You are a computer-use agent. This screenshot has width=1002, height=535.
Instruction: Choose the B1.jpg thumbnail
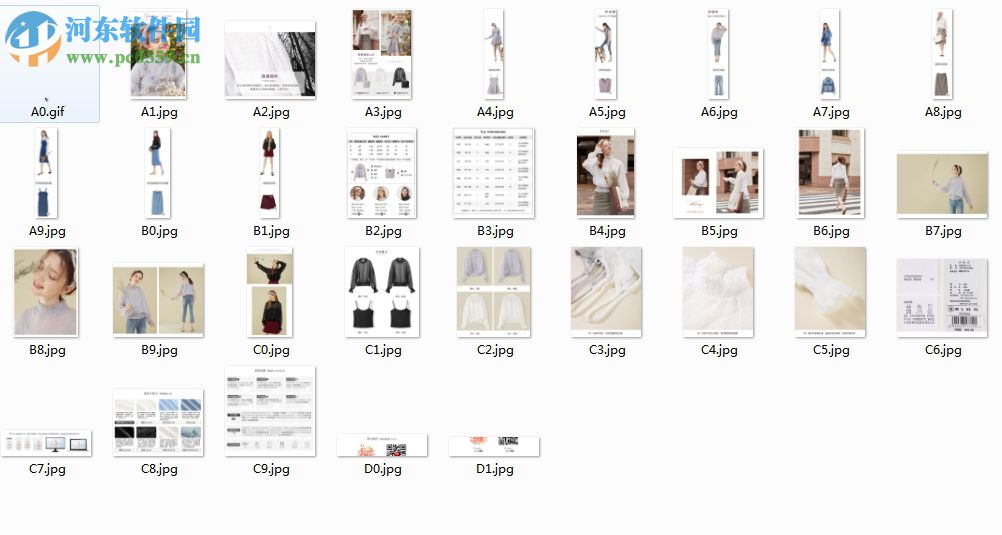coord(270,173)
